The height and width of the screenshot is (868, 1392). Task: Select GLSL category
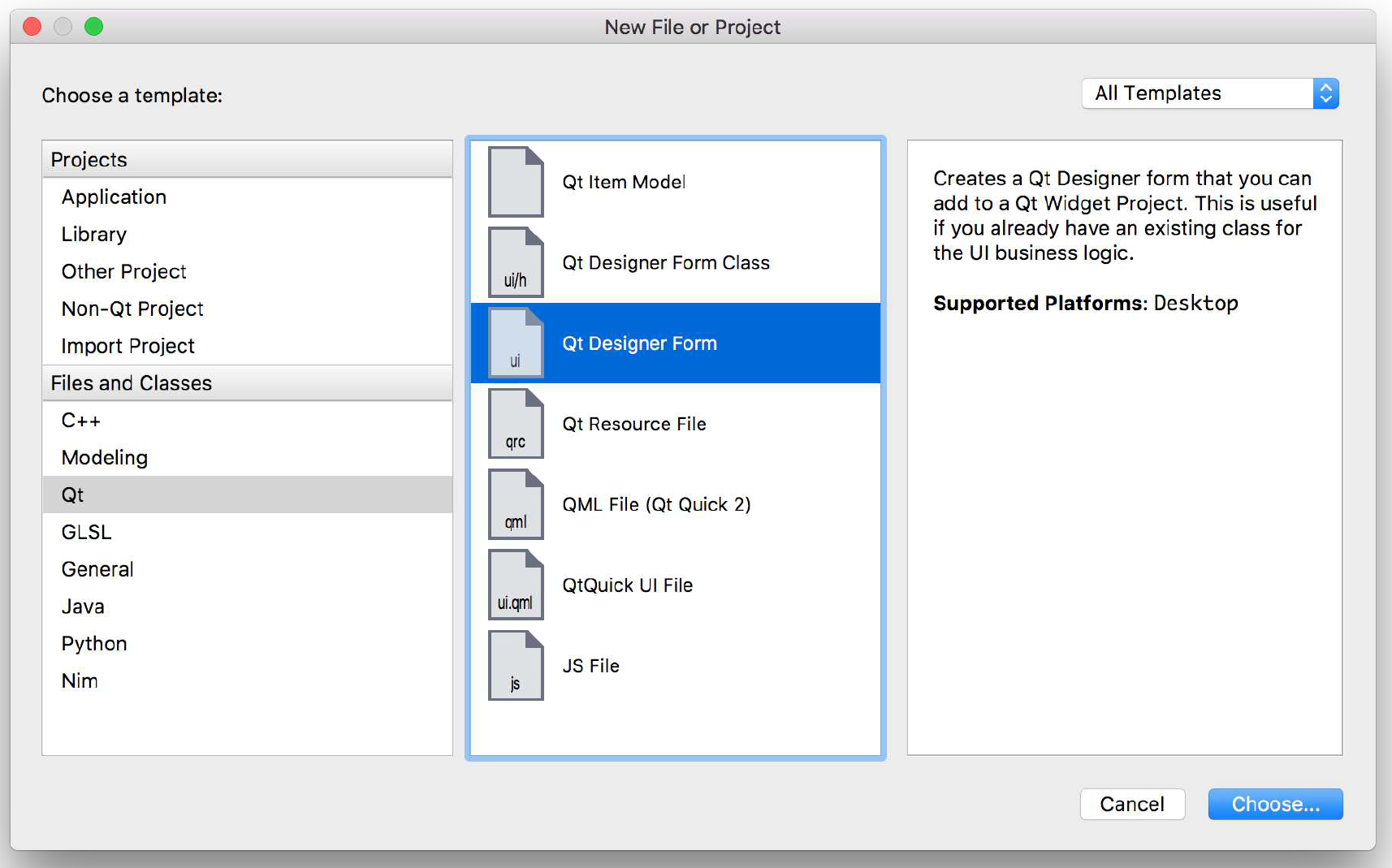coord(247,532)
